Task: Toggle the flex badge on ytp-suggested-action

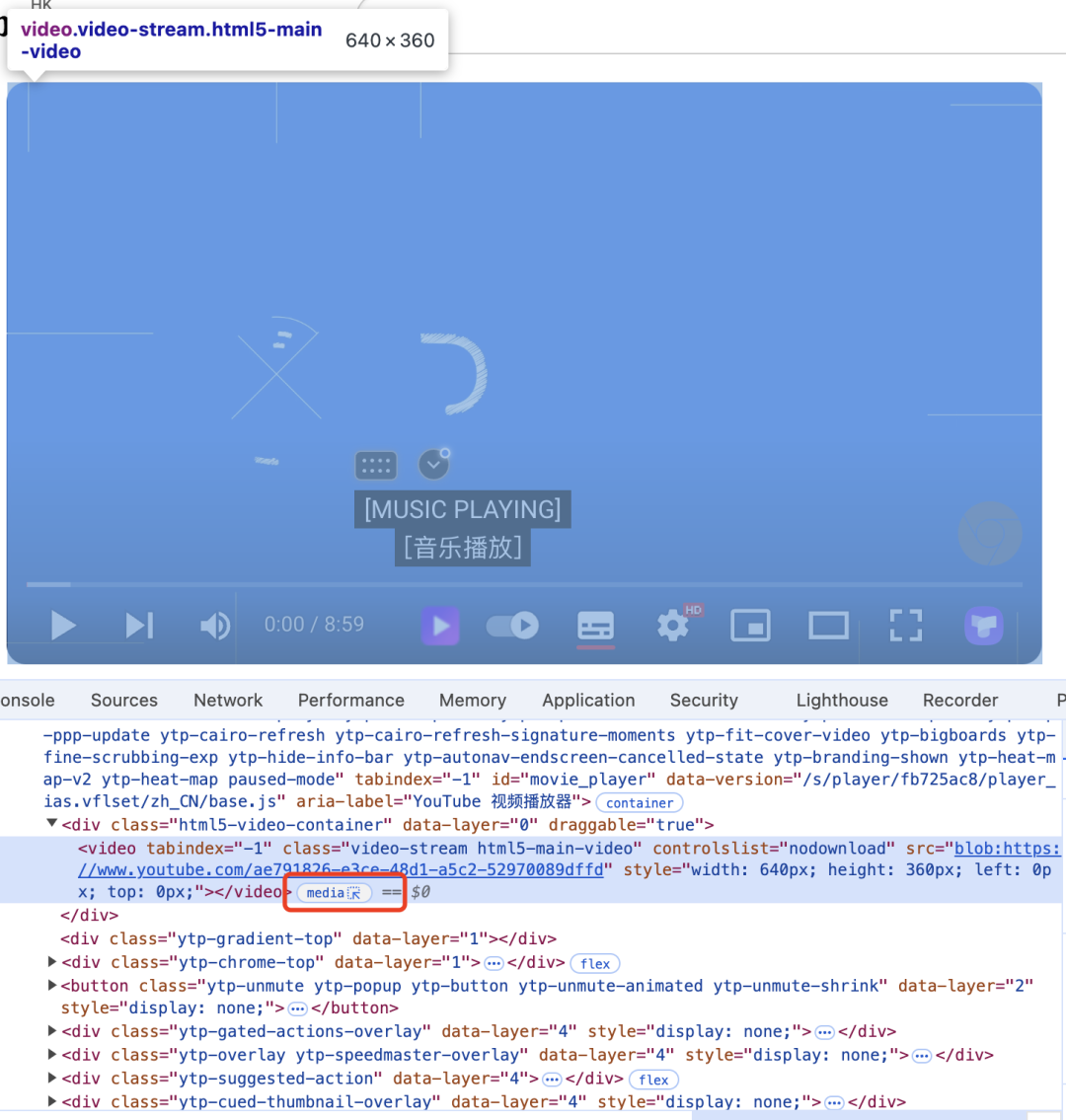Action: click(653, 1080)
